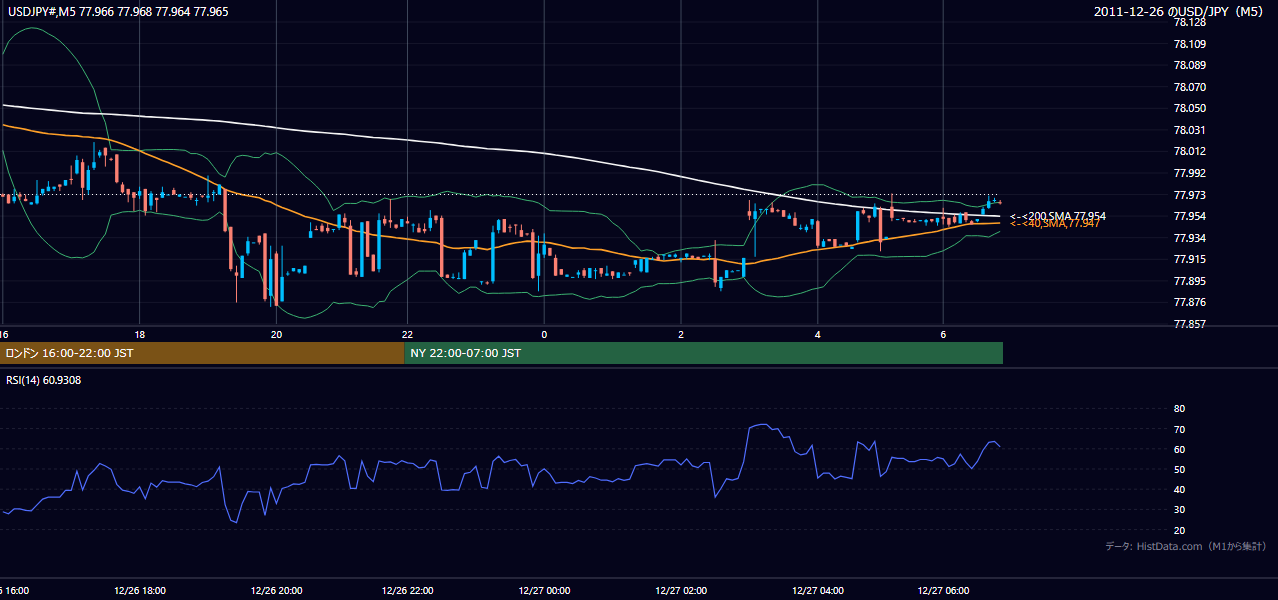Viewport: 1278px width, 600px height.
Task: Click hour marker 20 under the chart
Action: click(x=277, y=334)
